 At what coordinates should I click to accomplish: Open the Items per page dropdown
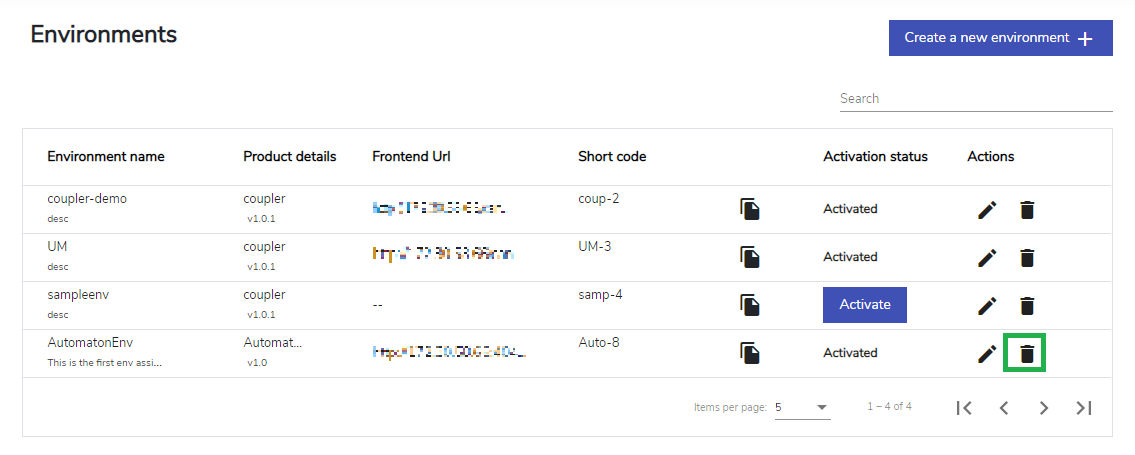click(802, 407)
